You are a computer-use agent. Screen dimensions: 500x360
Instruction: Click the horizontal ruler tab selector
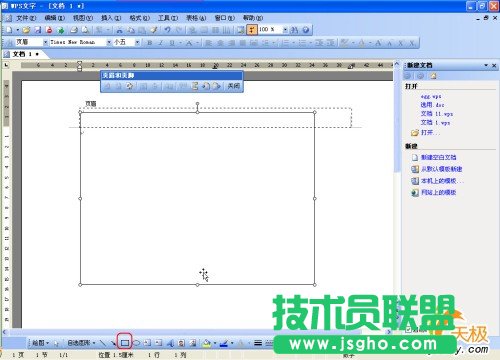click(x=6, y=65)
